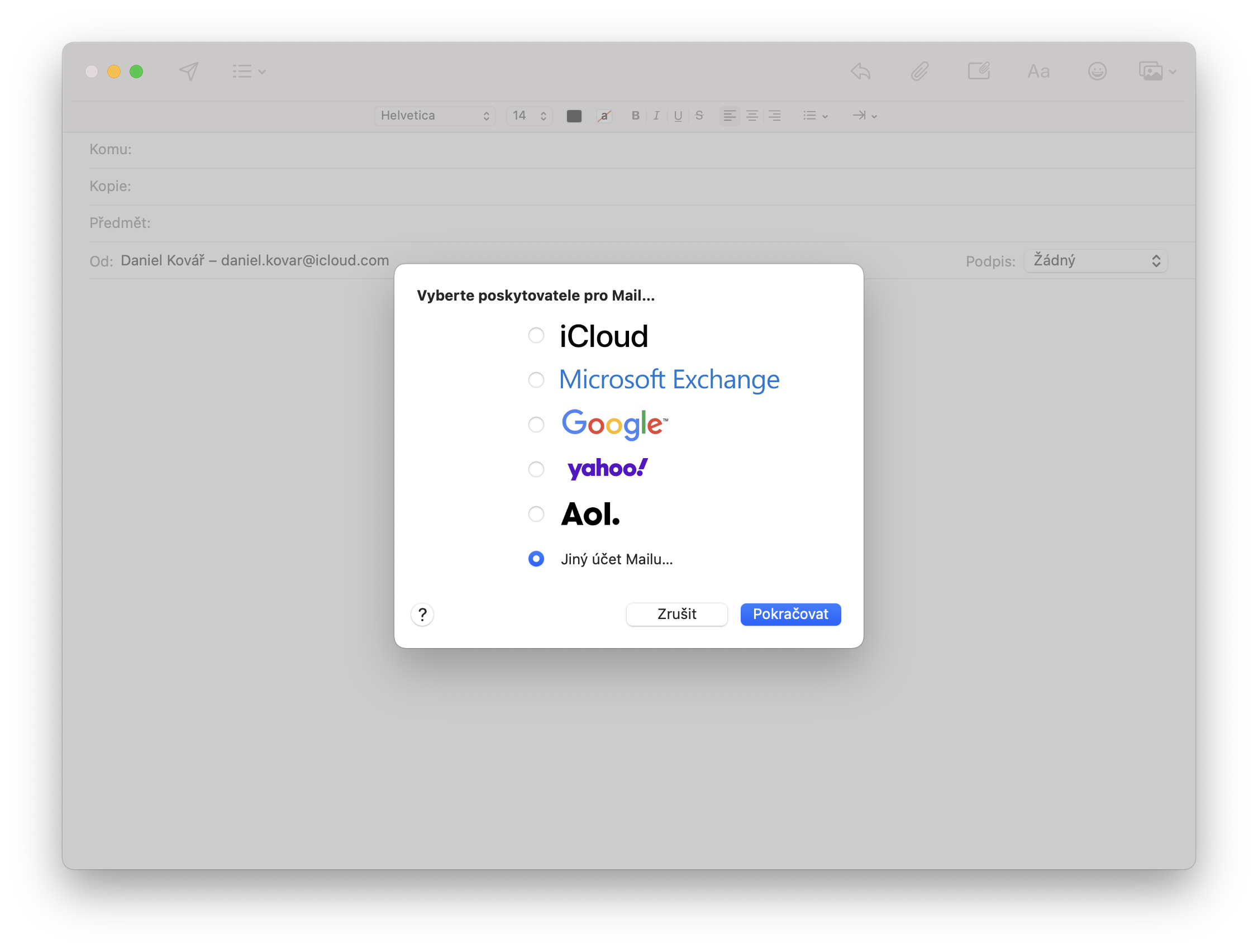Open the font size 14 combo box
The height and width of the screenshot is (952, 1258).
pos(529,116)
